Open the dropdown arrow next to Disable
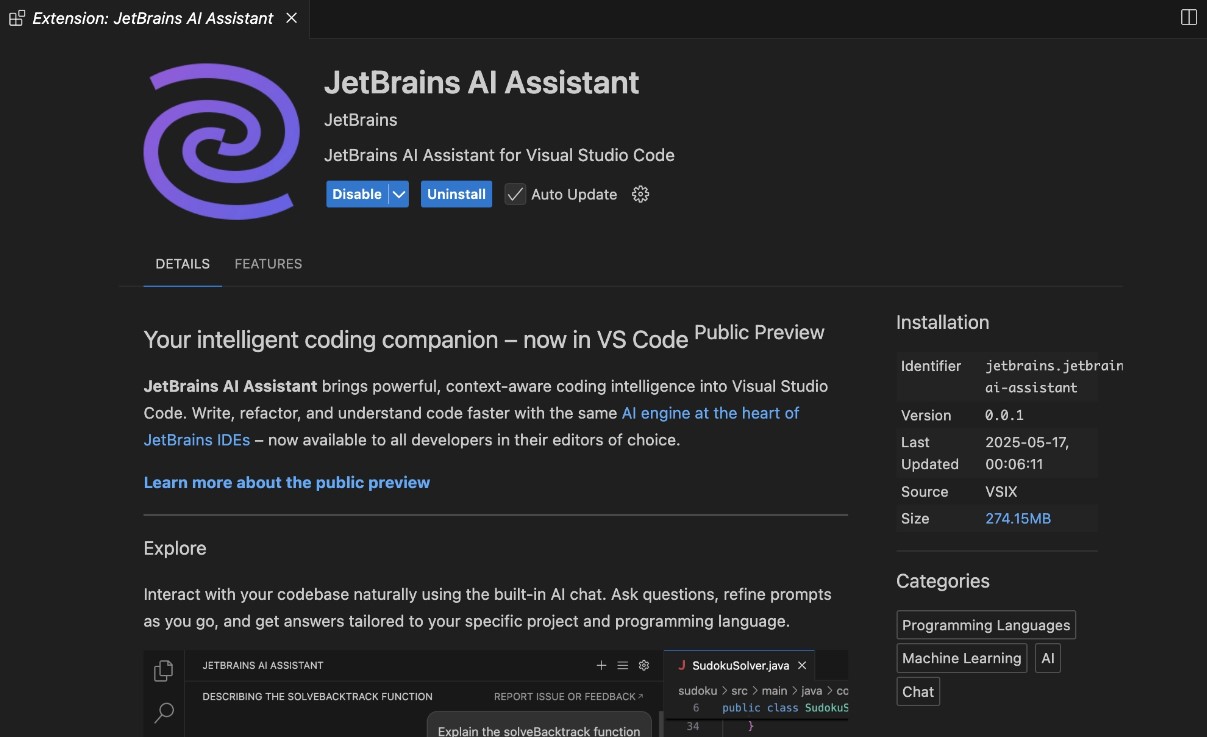This screenshot has height=737, width=1207. 399,194
